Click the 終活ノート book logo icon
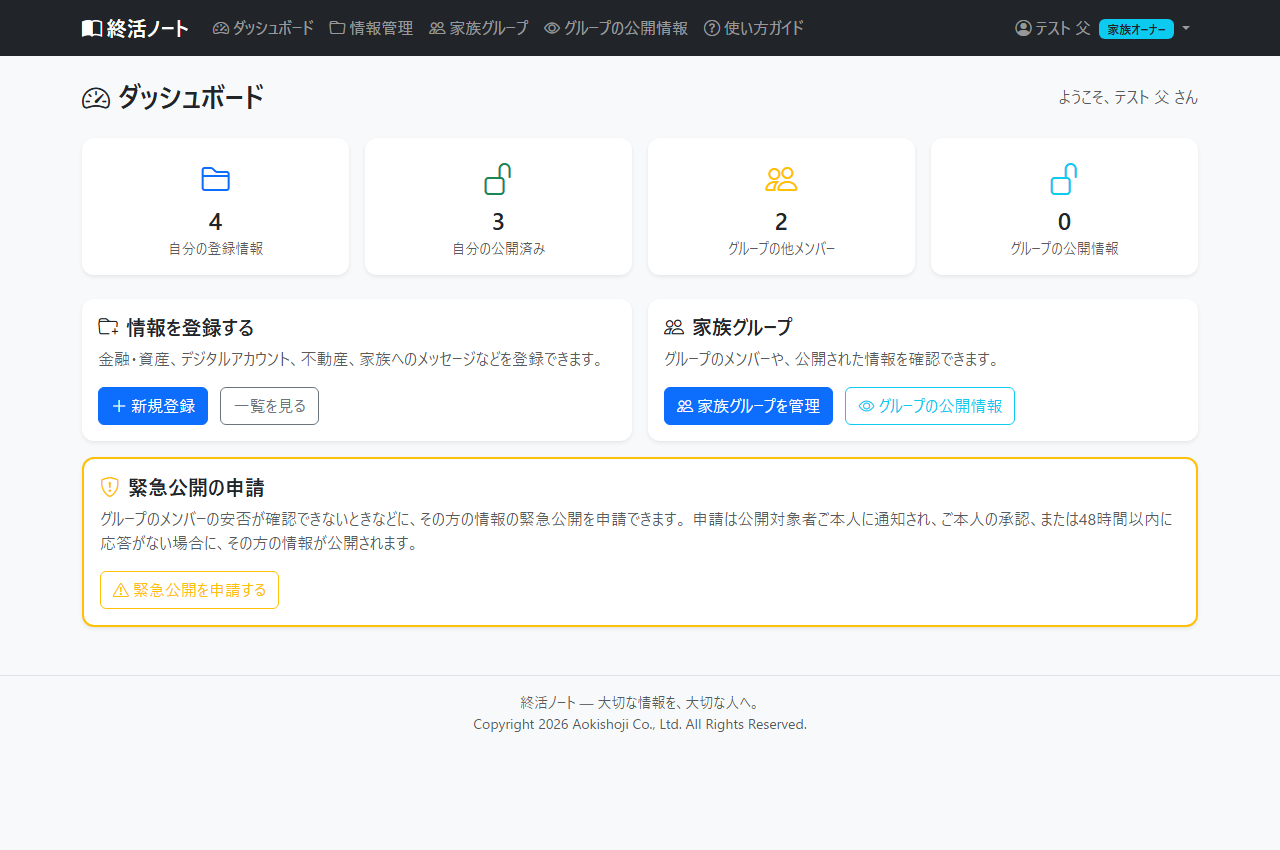Viewport: 1280px width, 850px height. pyautogui.click(x=92, y=28)
